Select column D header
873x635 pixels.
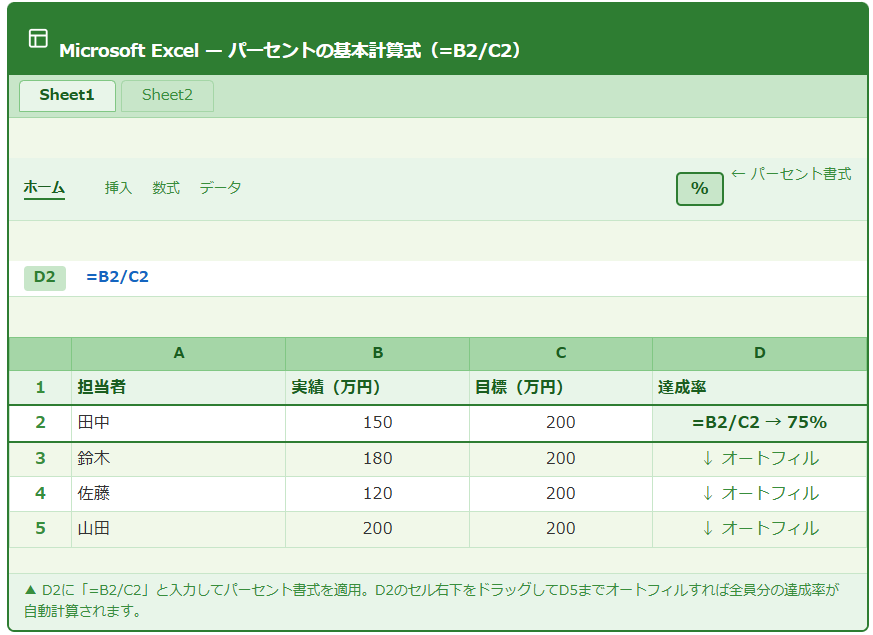[x=759, y=353]
